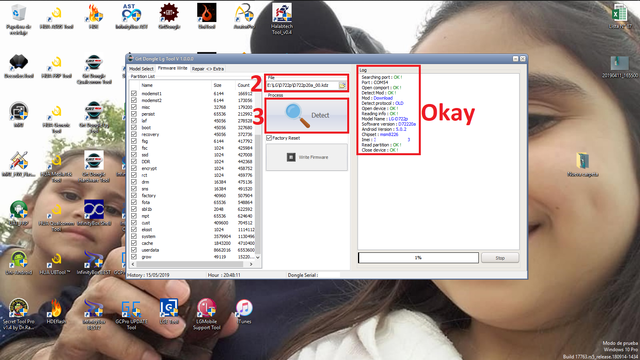Click the Dongle Serial field
This screenshot has width=640, height=360.
(313, 275)
